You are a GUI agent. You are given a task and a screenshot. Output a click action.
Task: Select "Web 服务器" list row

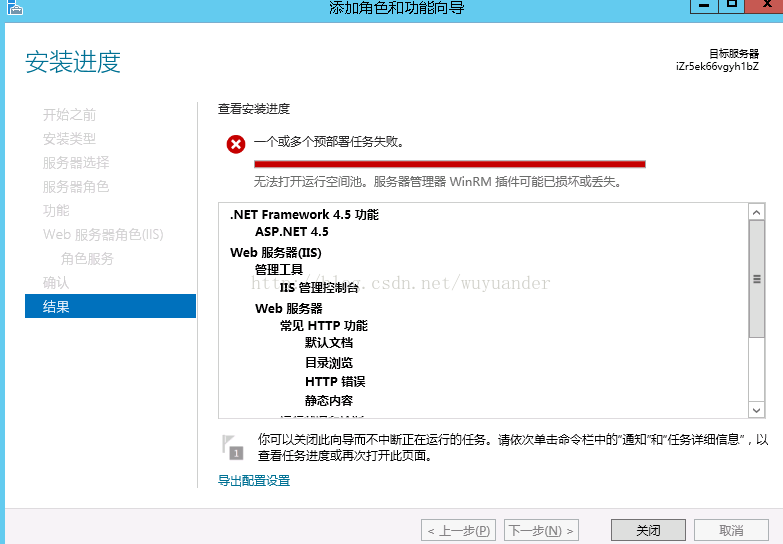289,309
